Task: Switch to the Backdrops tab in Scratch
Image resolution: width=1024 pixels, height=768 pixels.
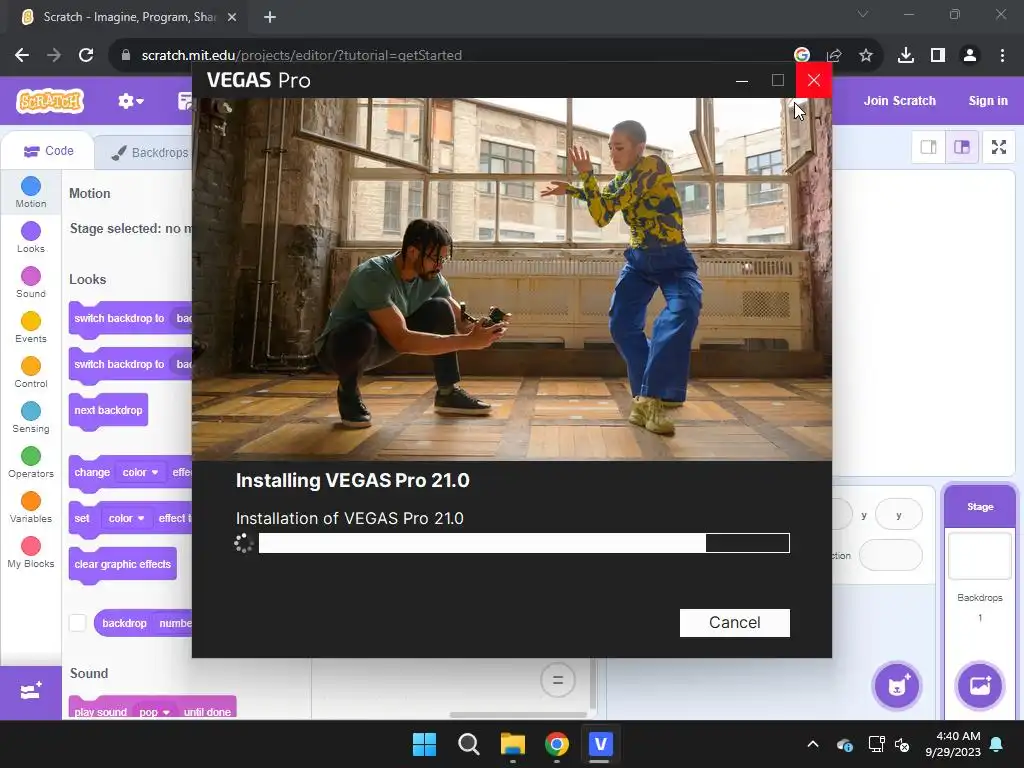Action: (150, 152)
